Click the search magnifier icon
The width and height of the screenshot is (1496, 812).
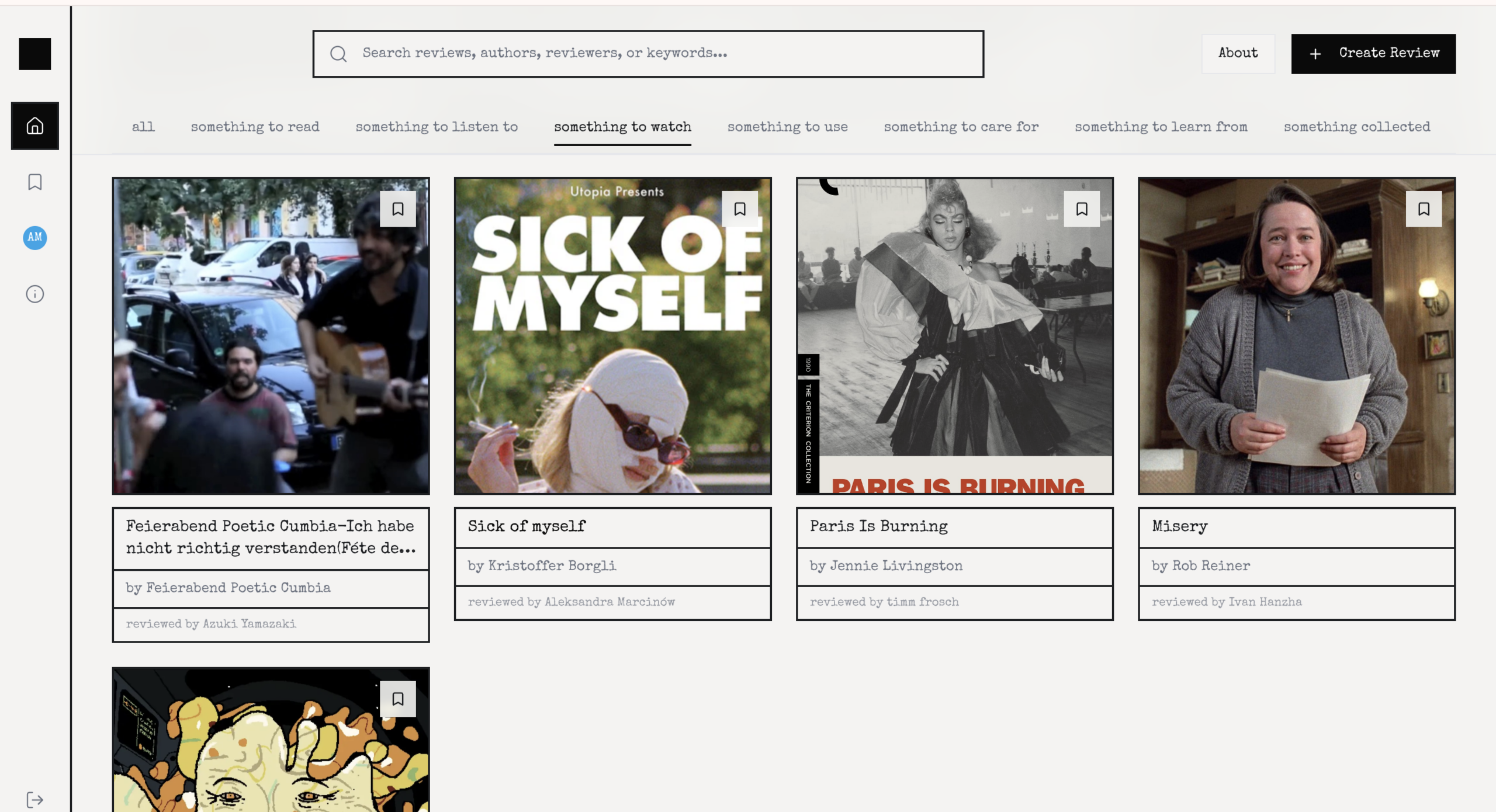pos(338,54)
